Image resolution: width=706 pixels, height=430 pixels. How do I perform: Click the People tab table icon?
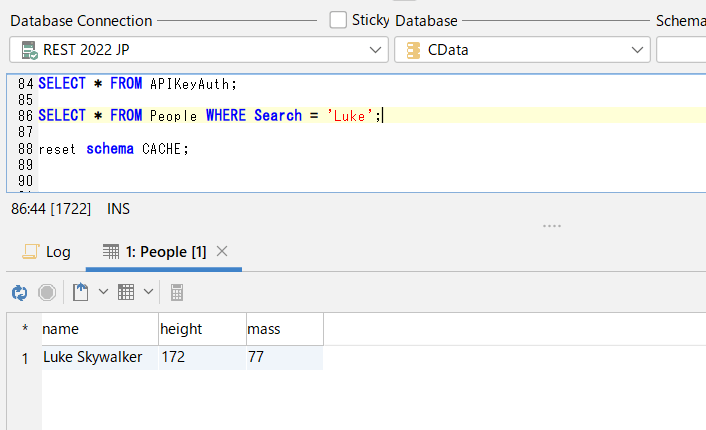(111, 251)
